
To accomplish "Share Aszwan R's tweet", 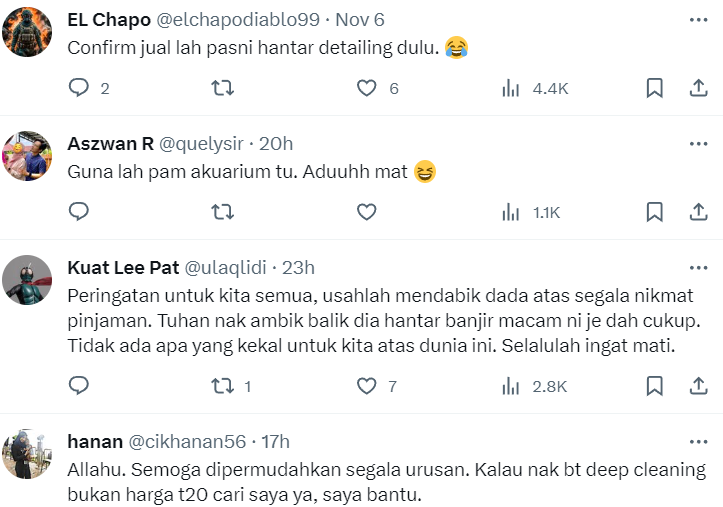I will [699, 211].
